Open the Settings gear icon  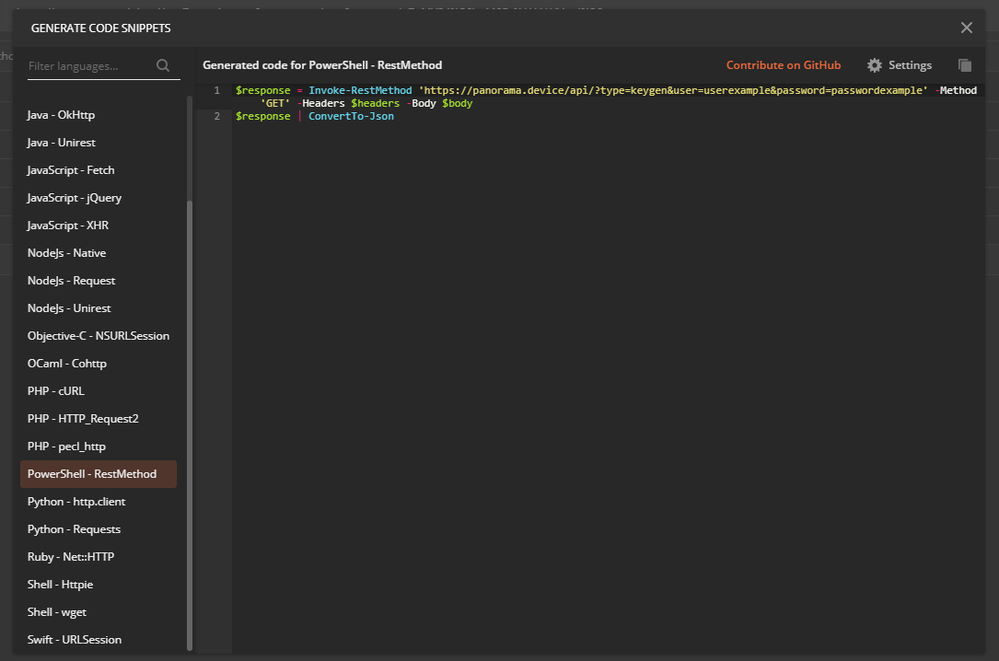tap(875, 65)
